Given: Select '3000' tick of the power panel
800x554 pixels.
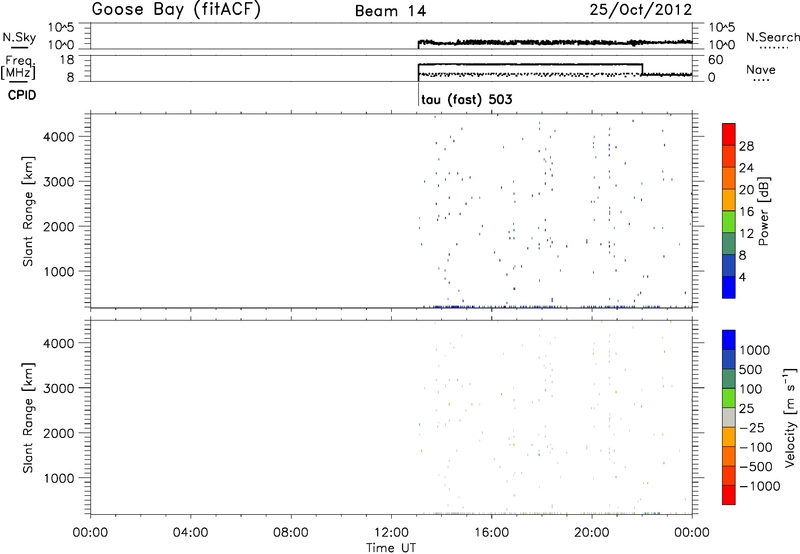Looking at the screenshot, I should [59, 182].
